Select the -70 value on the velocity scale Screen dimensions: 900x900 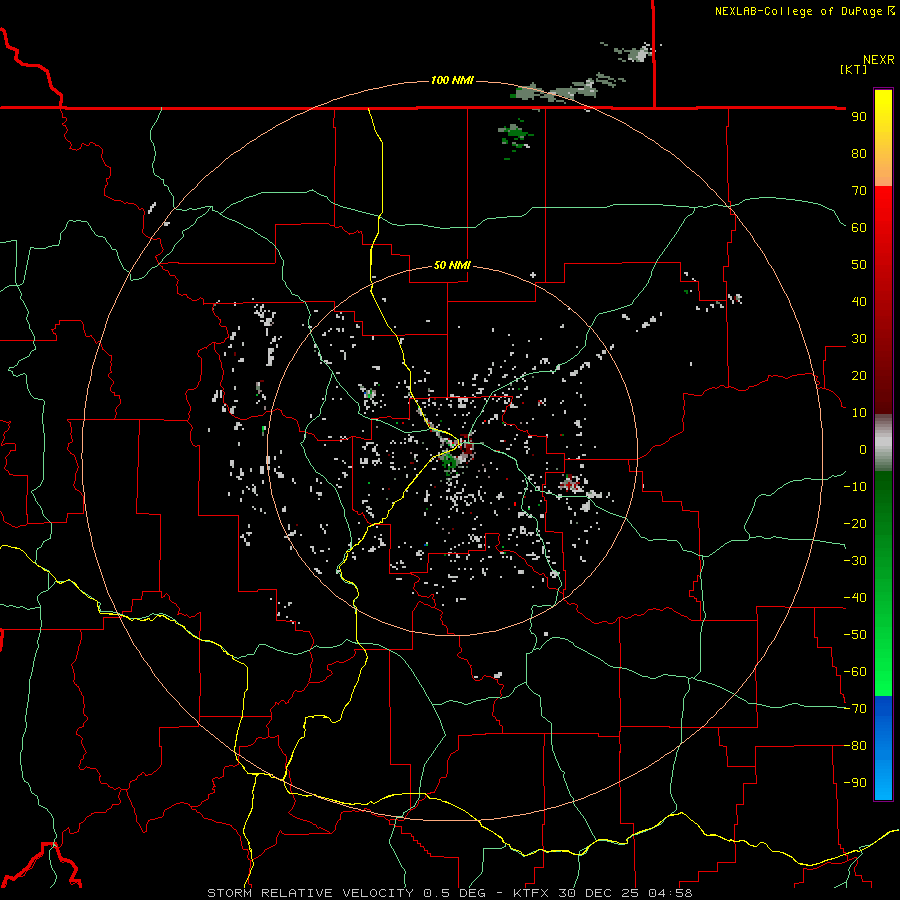tap(855, 709)
